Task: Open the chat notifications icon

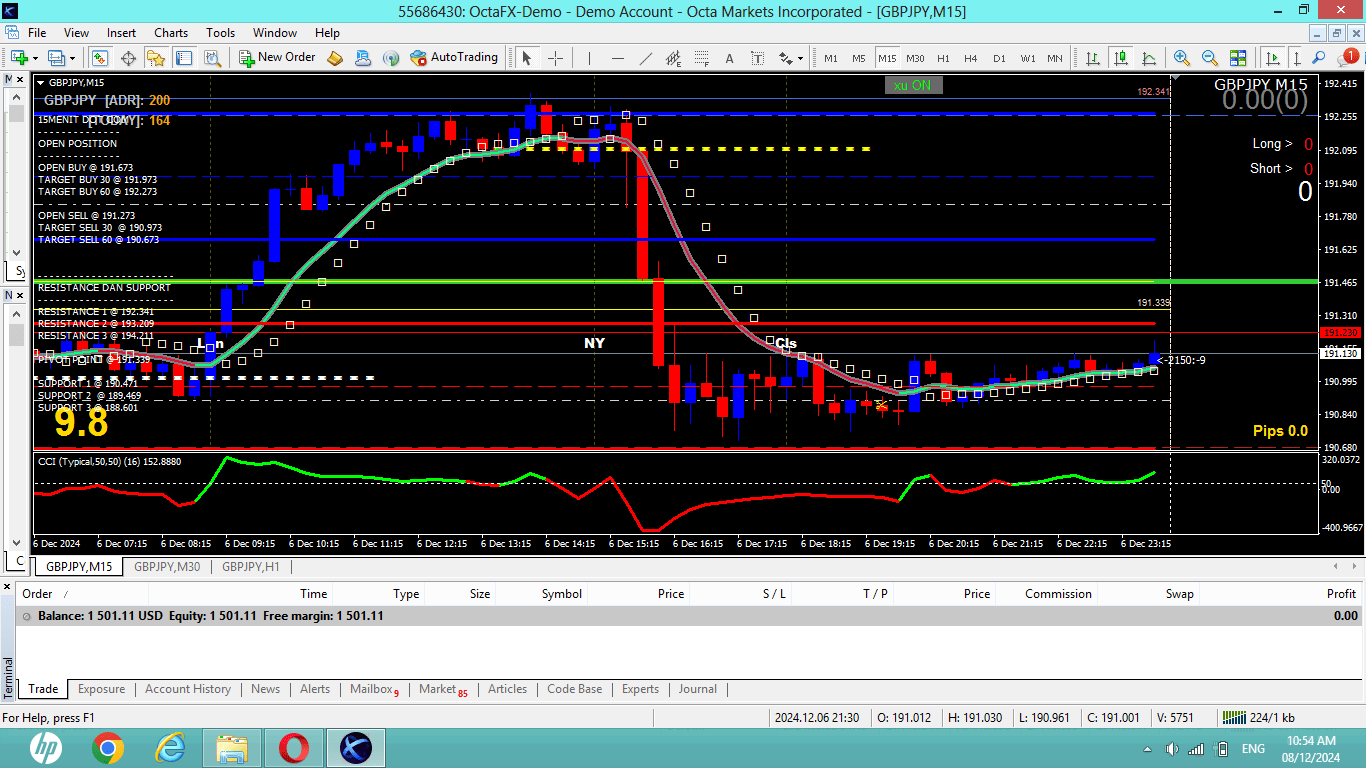Action: (x=1347, y=57)
